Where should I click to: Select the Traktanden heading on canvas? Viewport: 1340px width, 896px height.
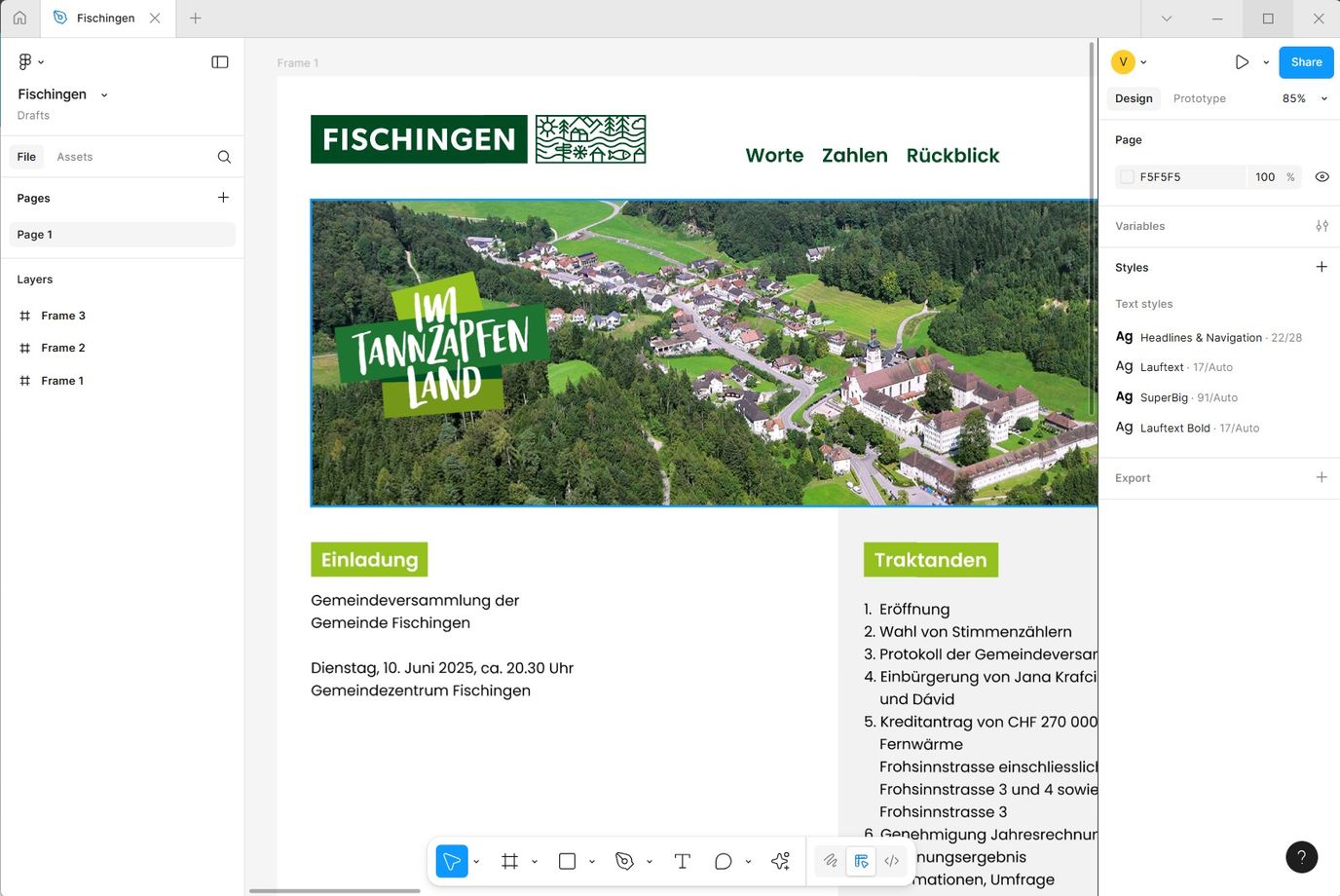coord(930,560)
